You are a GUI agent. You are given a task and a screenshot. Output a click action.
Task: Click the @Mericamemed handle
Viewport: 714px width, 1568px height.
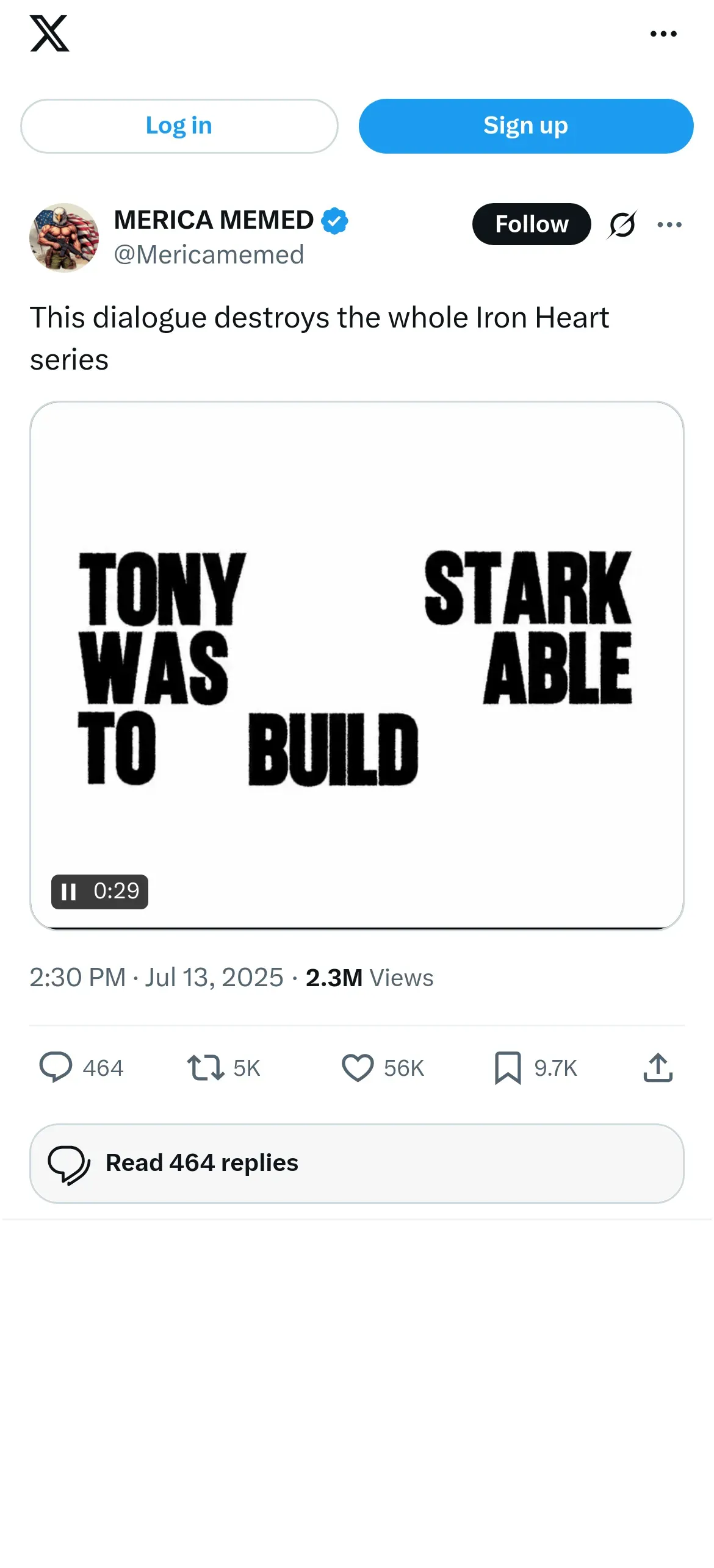209,255
